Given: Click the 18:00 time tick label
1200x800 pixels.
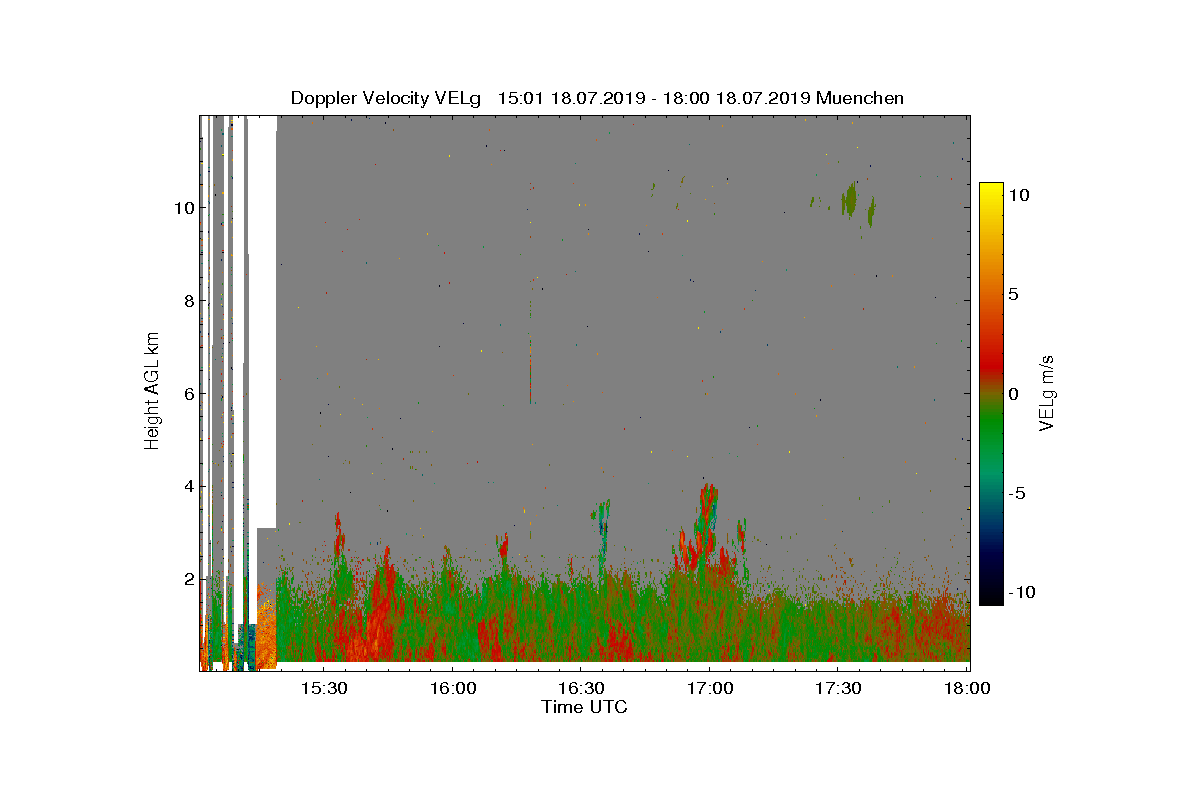Looking at the screenshot, I should 967,688.
